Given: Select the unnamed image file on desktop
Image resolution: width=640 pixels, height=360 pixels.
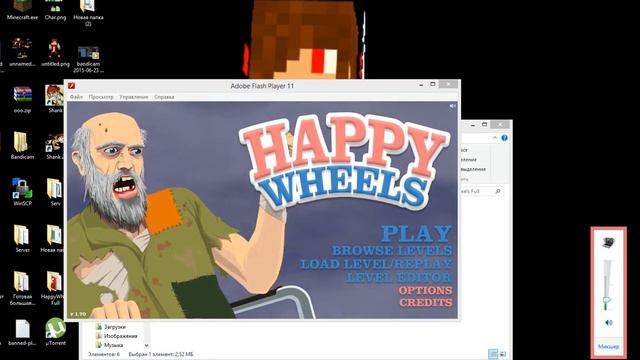Looking at the screenshot, I should (x=22, y=52).
